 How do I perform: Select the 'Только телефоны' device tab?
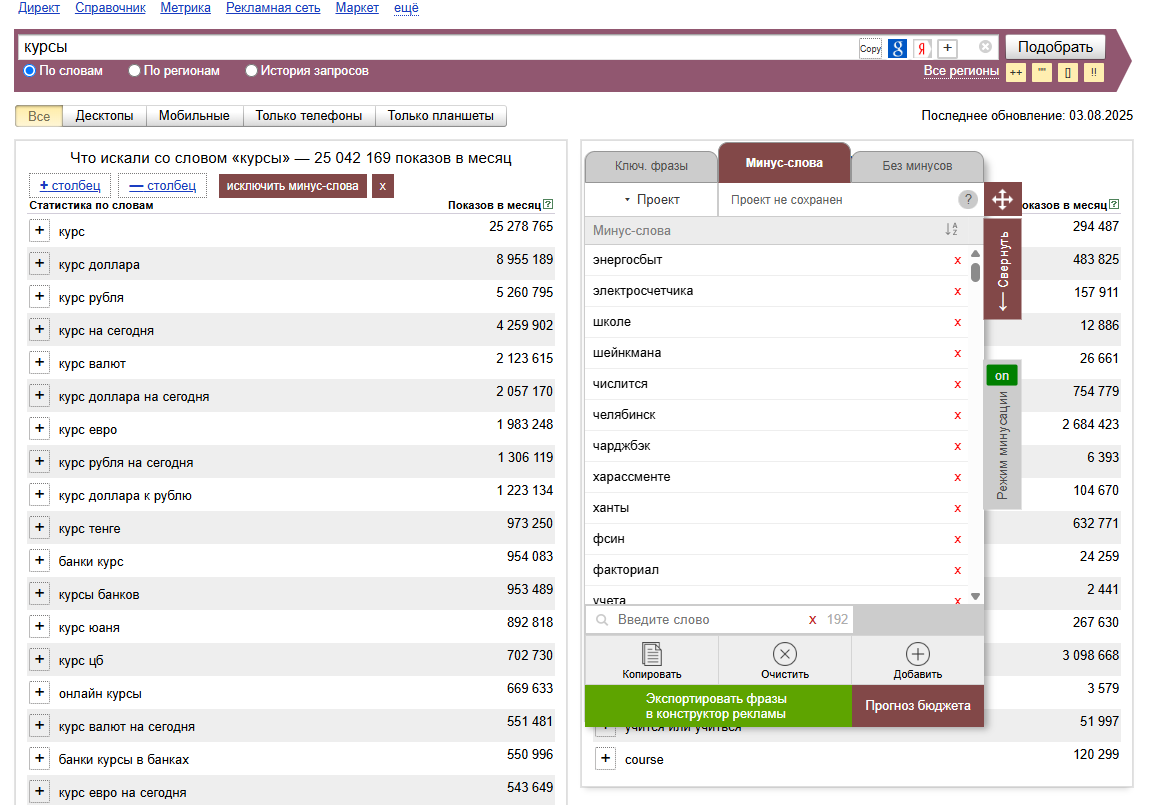coord(309,116)
